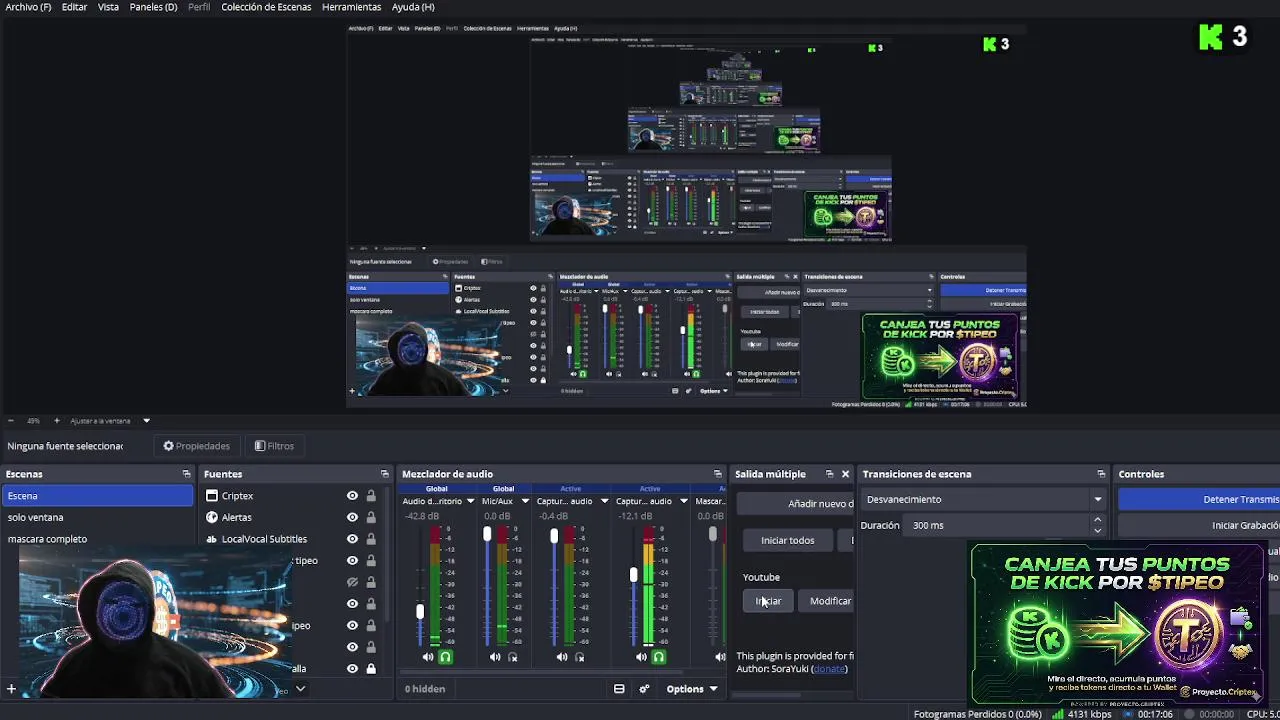Click the Duración 300 ms input field
This screenshot has width=1280, height=720.
tap(997, 525)
